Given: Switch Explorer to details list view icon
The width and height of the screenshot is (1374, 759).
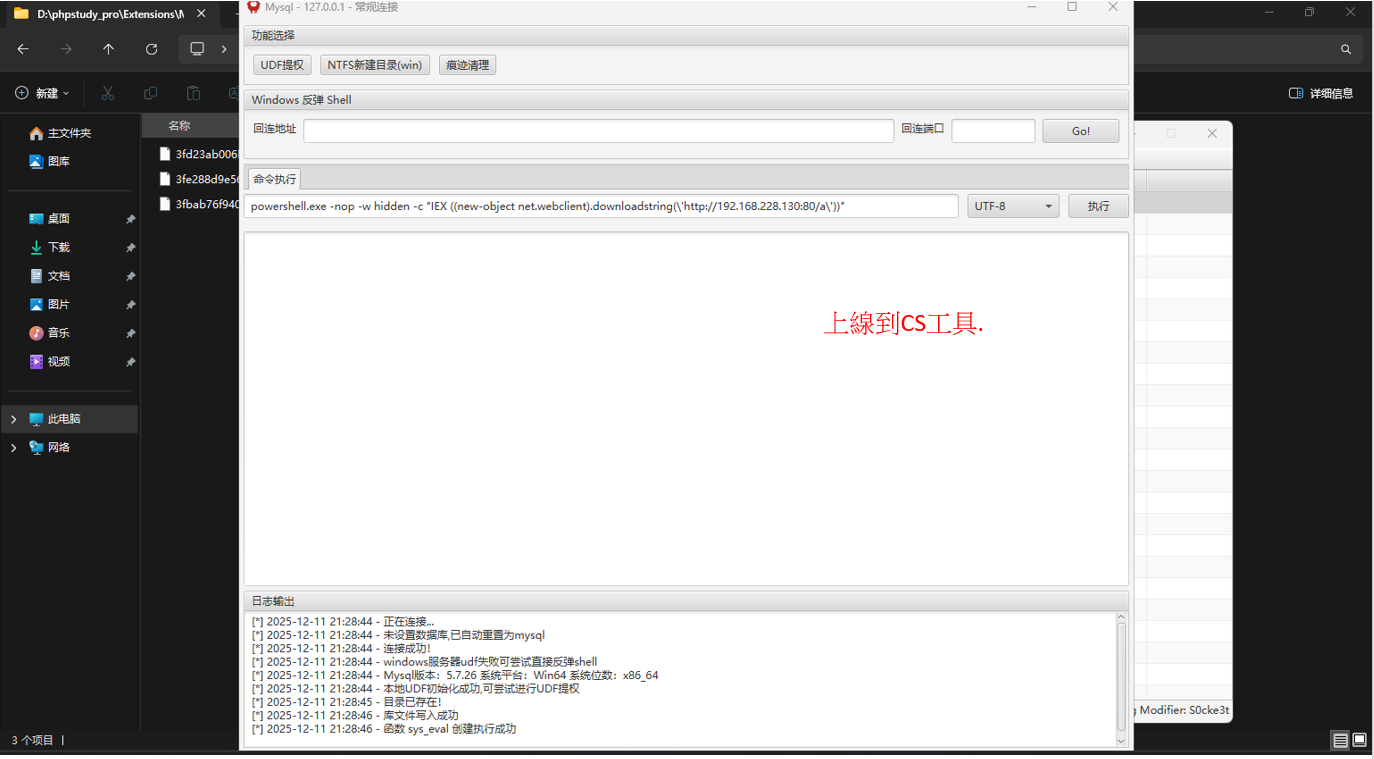Looking at the screenshot, I should click(x=1340, y=741).
